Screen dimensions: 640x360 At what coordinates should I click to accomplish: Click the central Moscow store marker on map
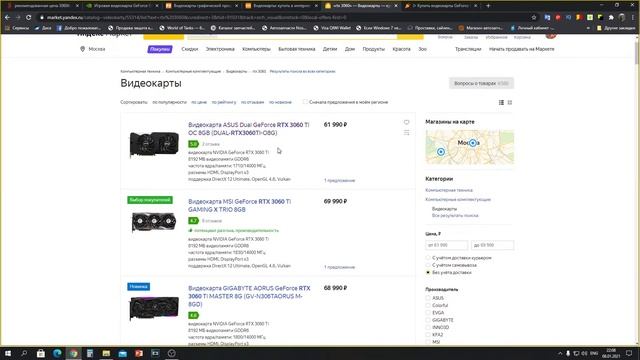tap(473, 143)
